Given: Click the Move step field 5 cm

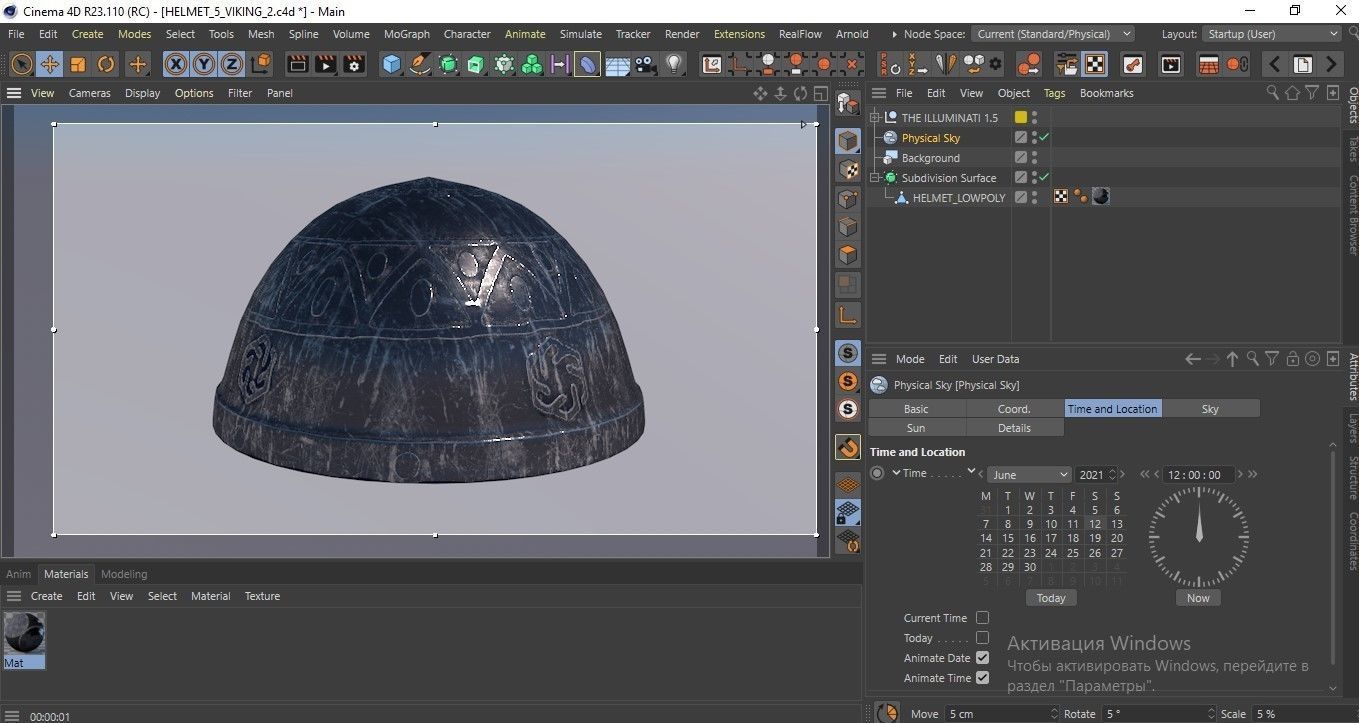Looking at the screenshot, I should tap(1001, 714).
